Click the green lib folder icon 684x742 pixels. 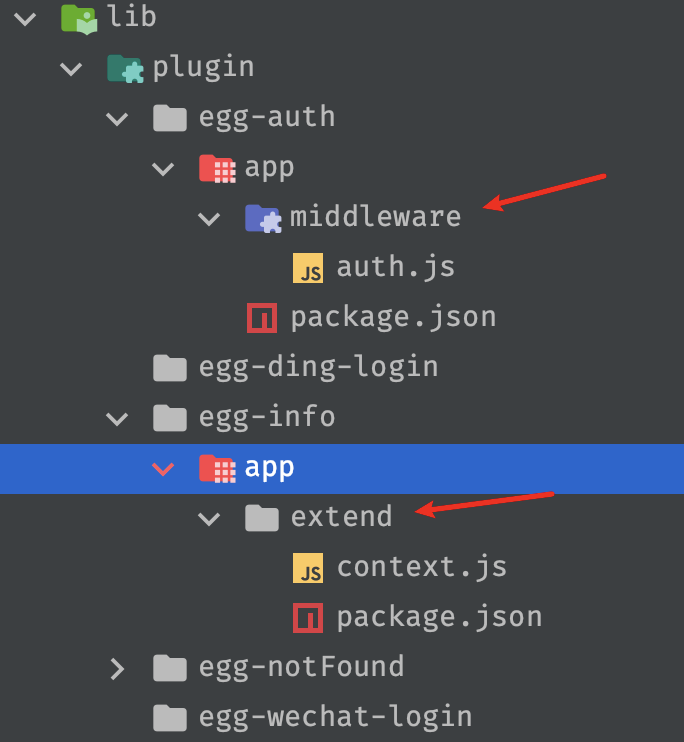(x=79, y=17)
